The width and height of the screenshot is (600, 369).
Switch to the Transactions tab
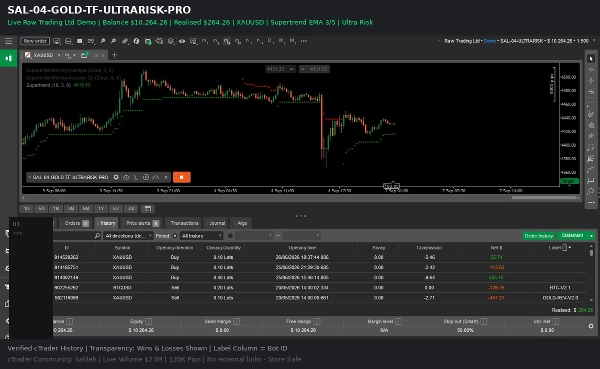(183, 223)
